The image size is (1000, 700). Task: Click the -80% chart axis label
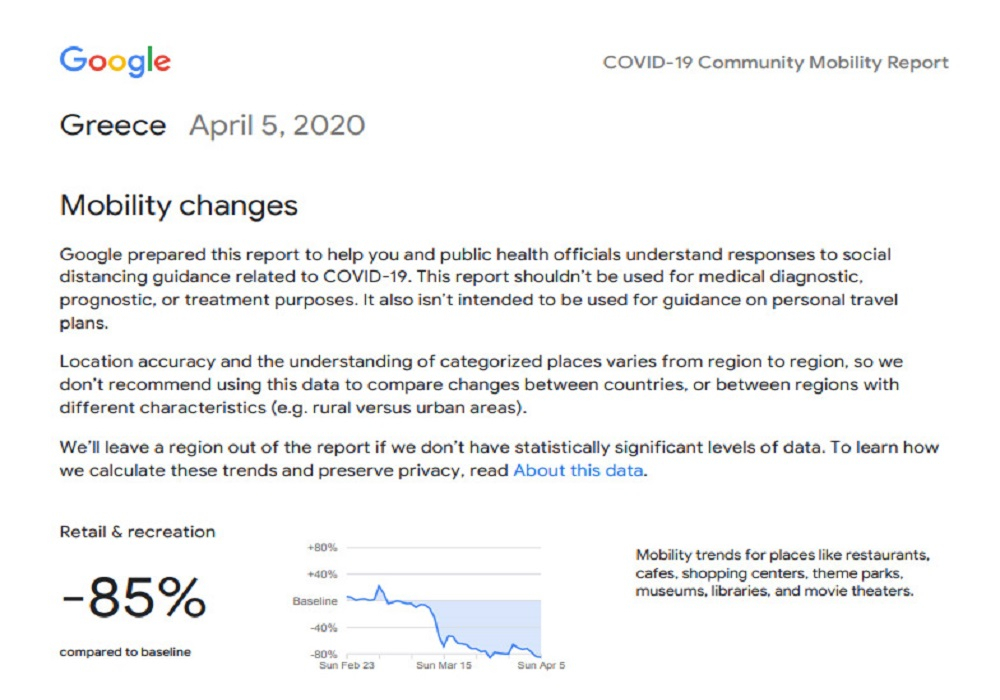(323, 654)
